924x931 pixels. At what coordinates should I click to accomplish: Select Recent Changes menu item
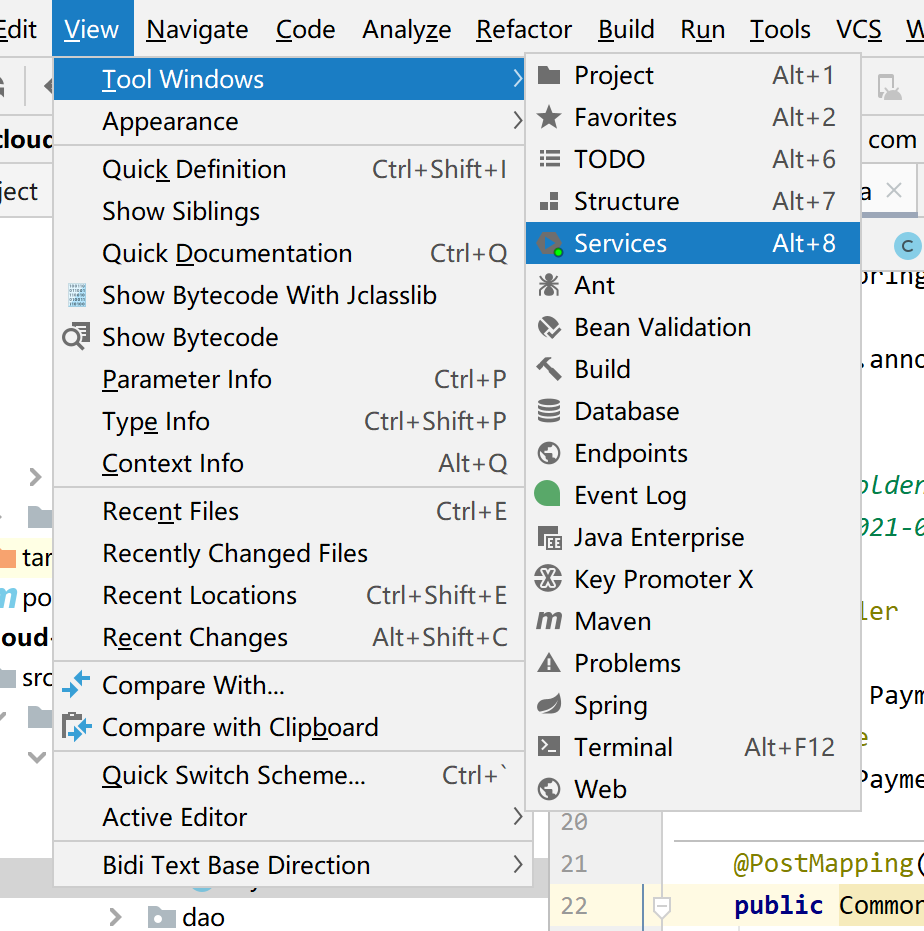tap(290, 638)
